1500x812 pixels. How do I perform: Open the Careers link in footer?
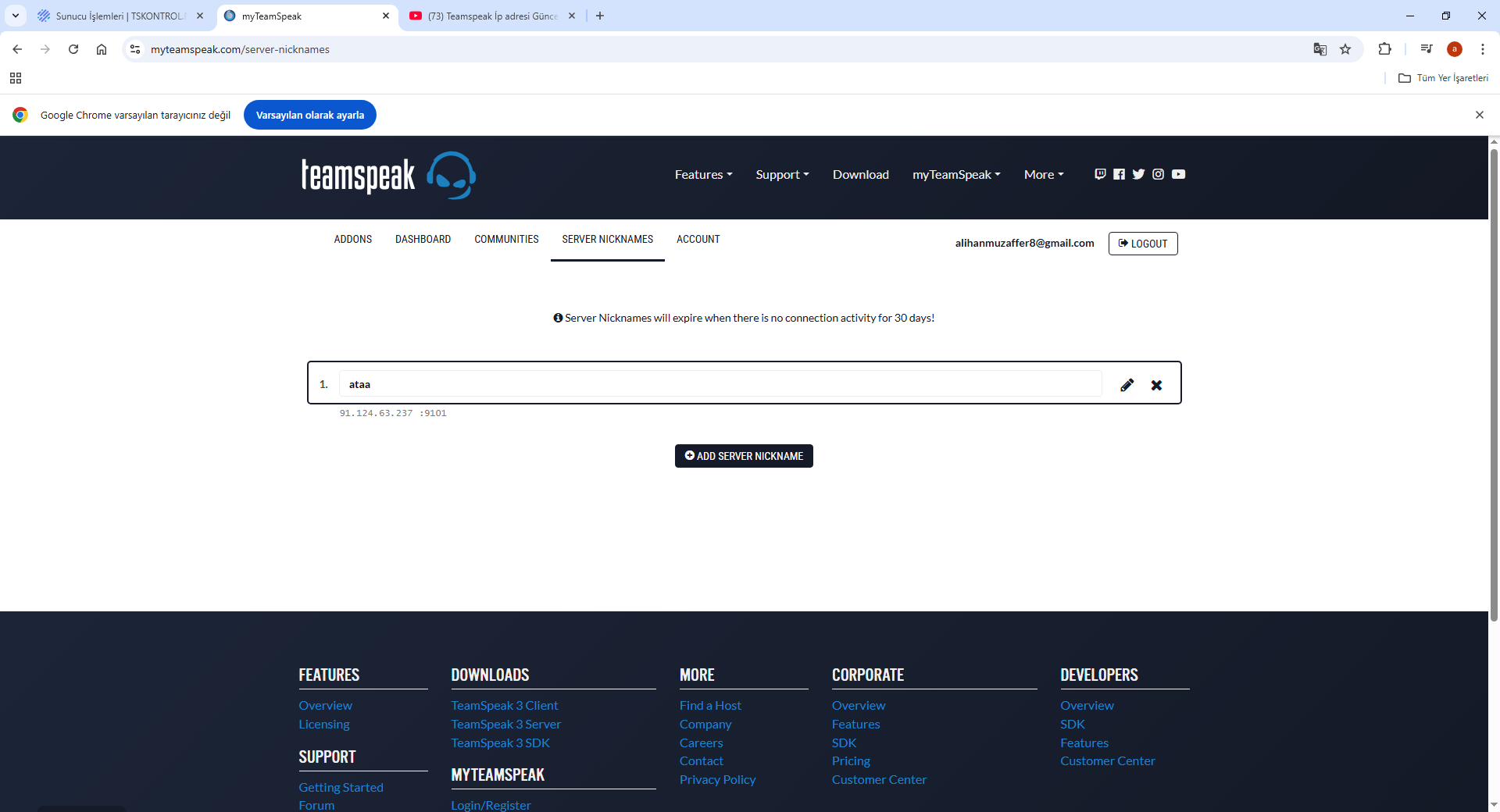pos(702,743)
